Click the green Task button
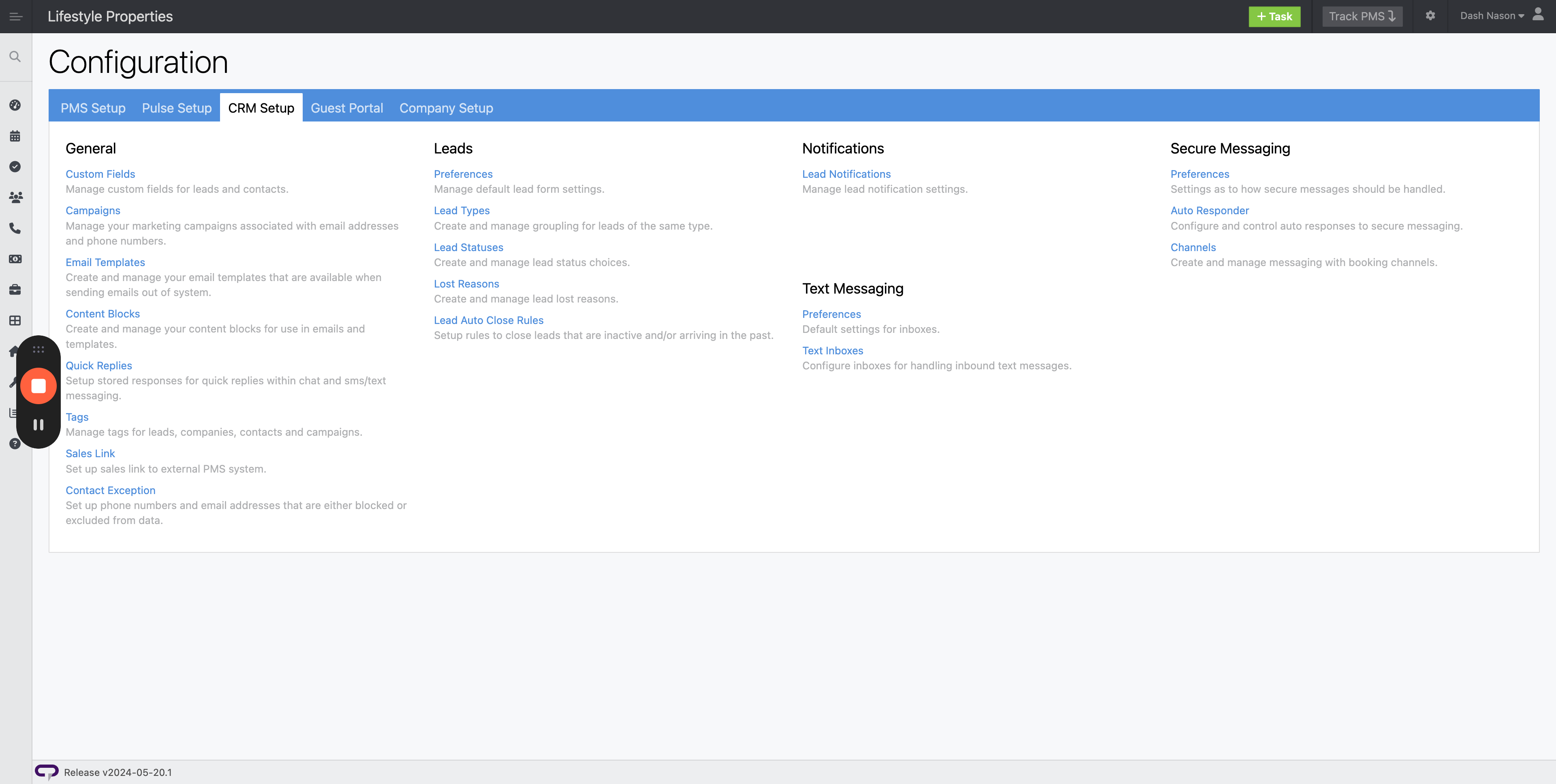Image resolution: width=1556 pixels, height=784 pixels. (x=1274, y=16)
